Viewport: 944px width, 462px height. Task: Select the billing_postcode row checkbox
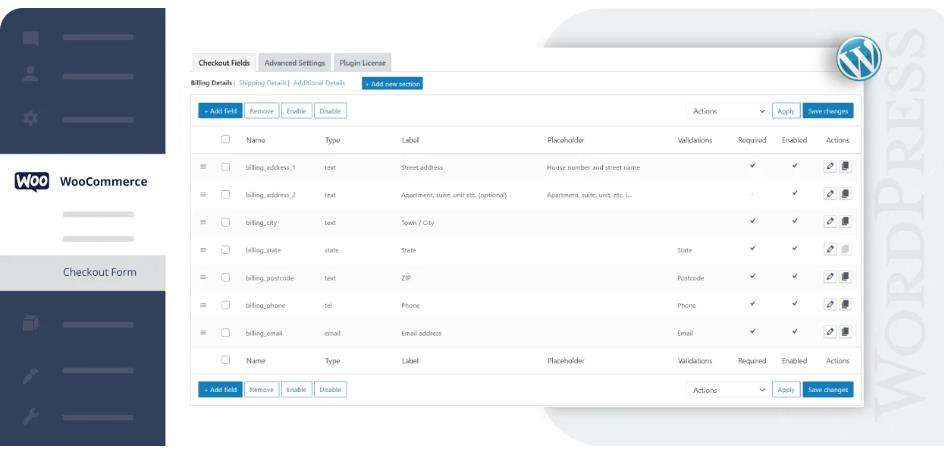pyautogui.click(x=225, y=277)
